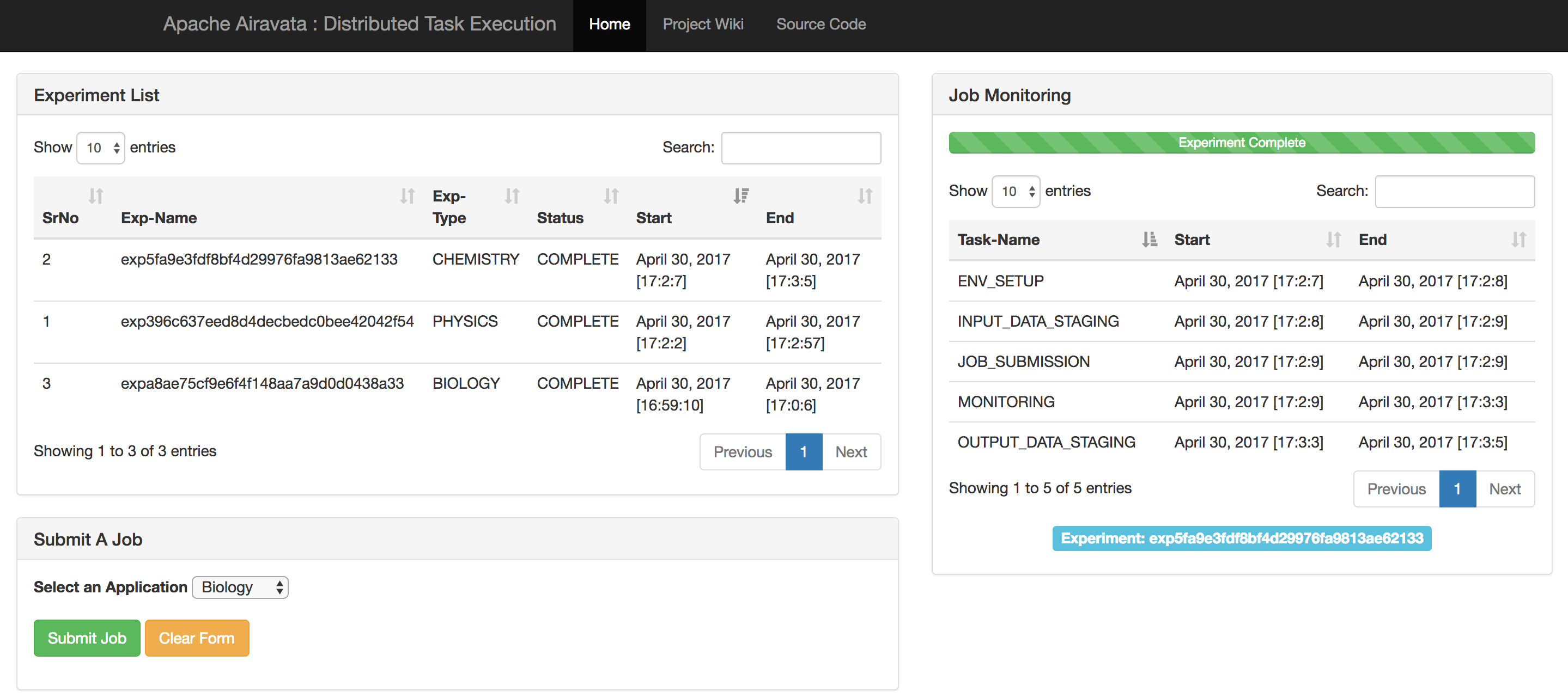Click the Job Monitoring panel heading

[1242, 95]
